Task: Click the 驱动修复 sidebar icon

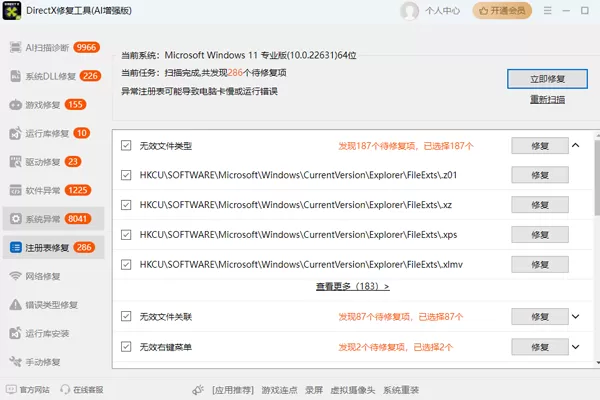Action: [15, 162]
